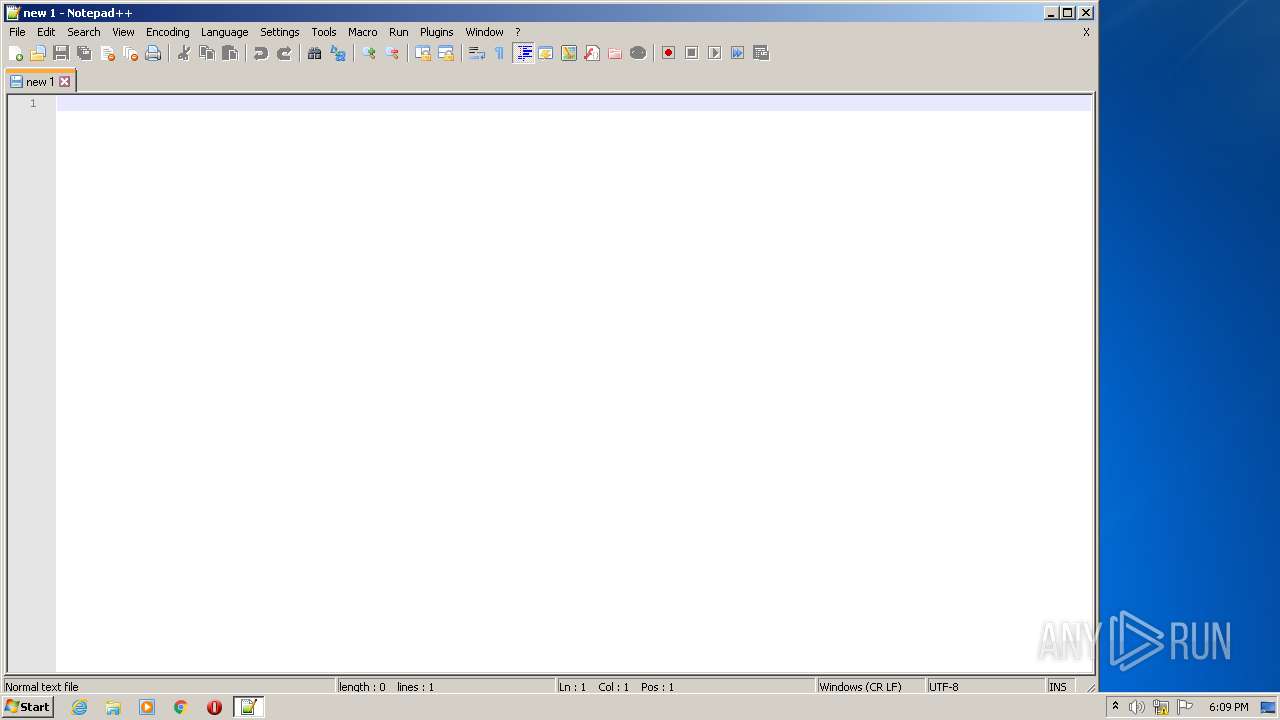Open the Settings menu
This screenshot has width=1280, height=720.
280,32
